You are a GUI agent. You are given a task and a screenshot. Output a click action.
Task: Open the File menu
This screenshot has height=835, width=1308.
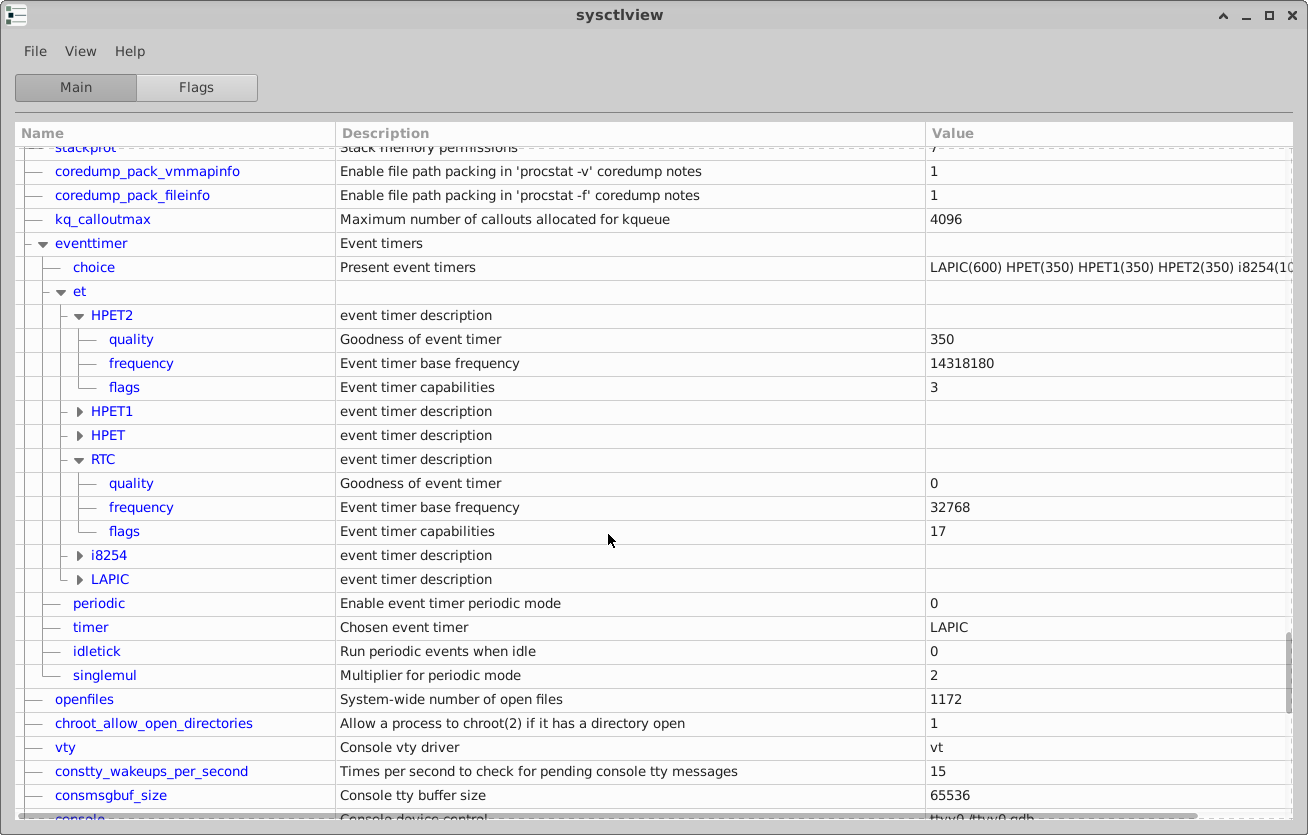[35, 51]
